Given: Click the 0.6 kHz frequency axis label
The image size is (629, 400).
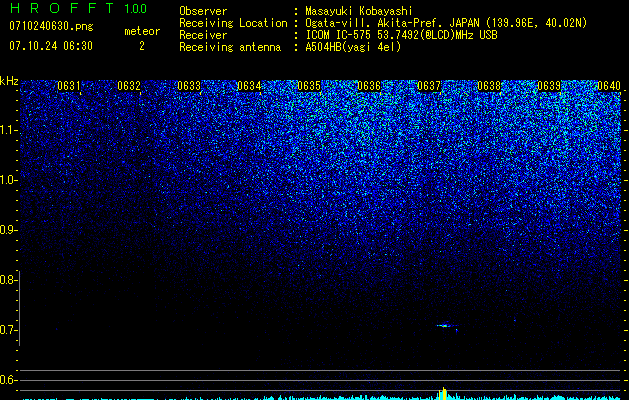Looking at the screenshot, I should (x=8, y=380).
